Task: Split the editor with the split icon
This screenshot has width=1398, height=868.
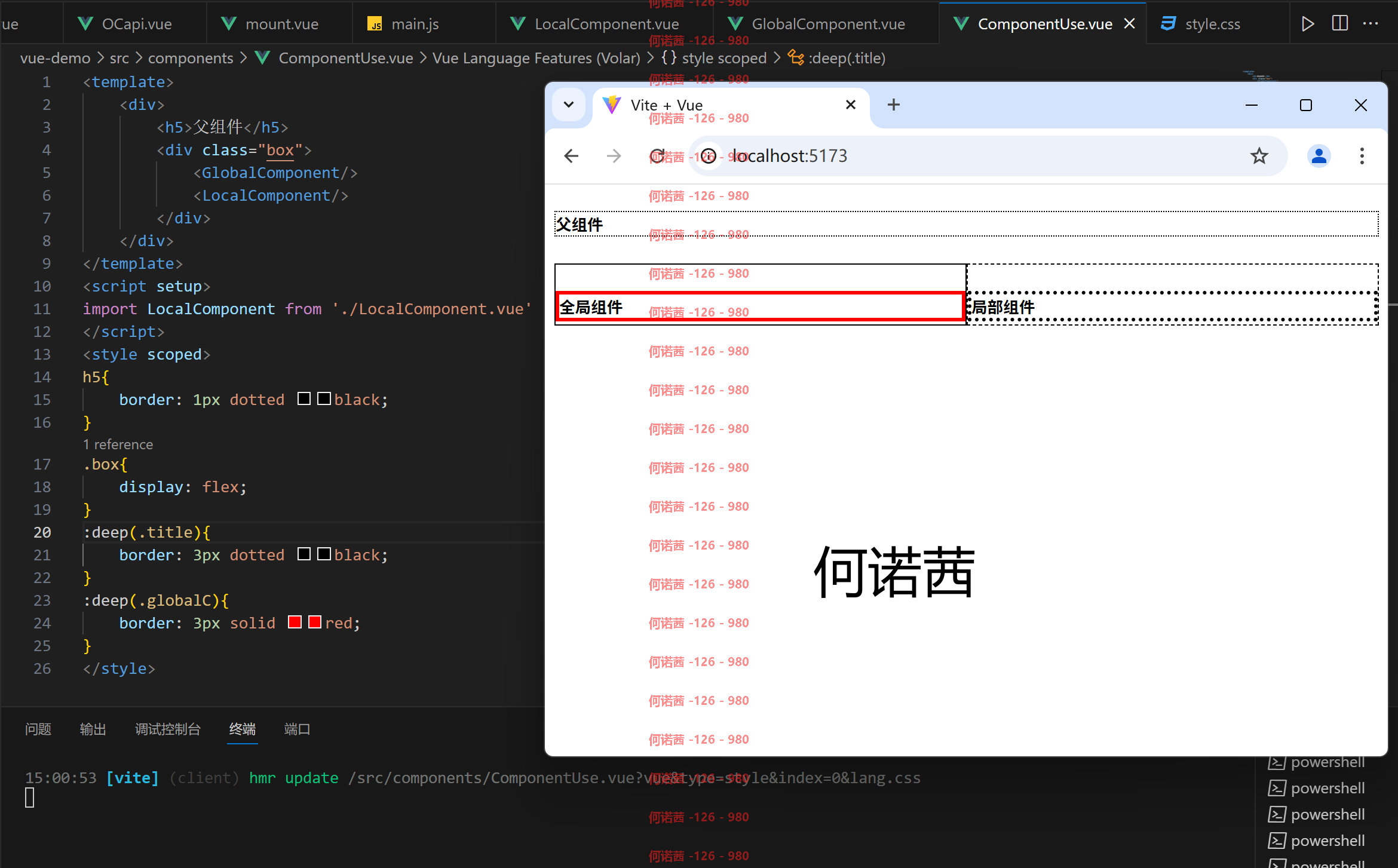Action: tap(1339, 24)
